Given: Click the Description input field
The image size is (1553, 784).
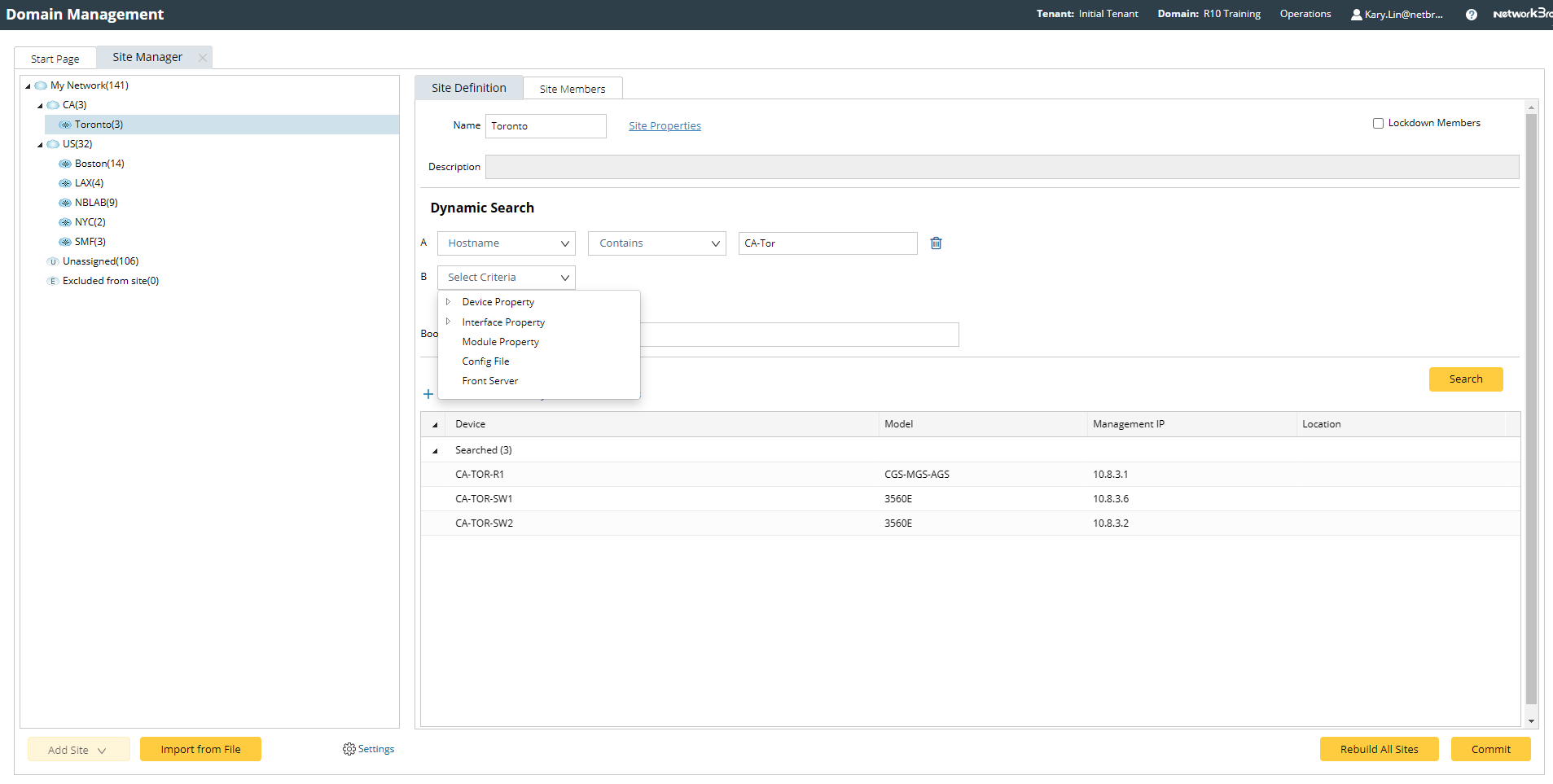Looking at the screenshot, I should (1002, 167).
